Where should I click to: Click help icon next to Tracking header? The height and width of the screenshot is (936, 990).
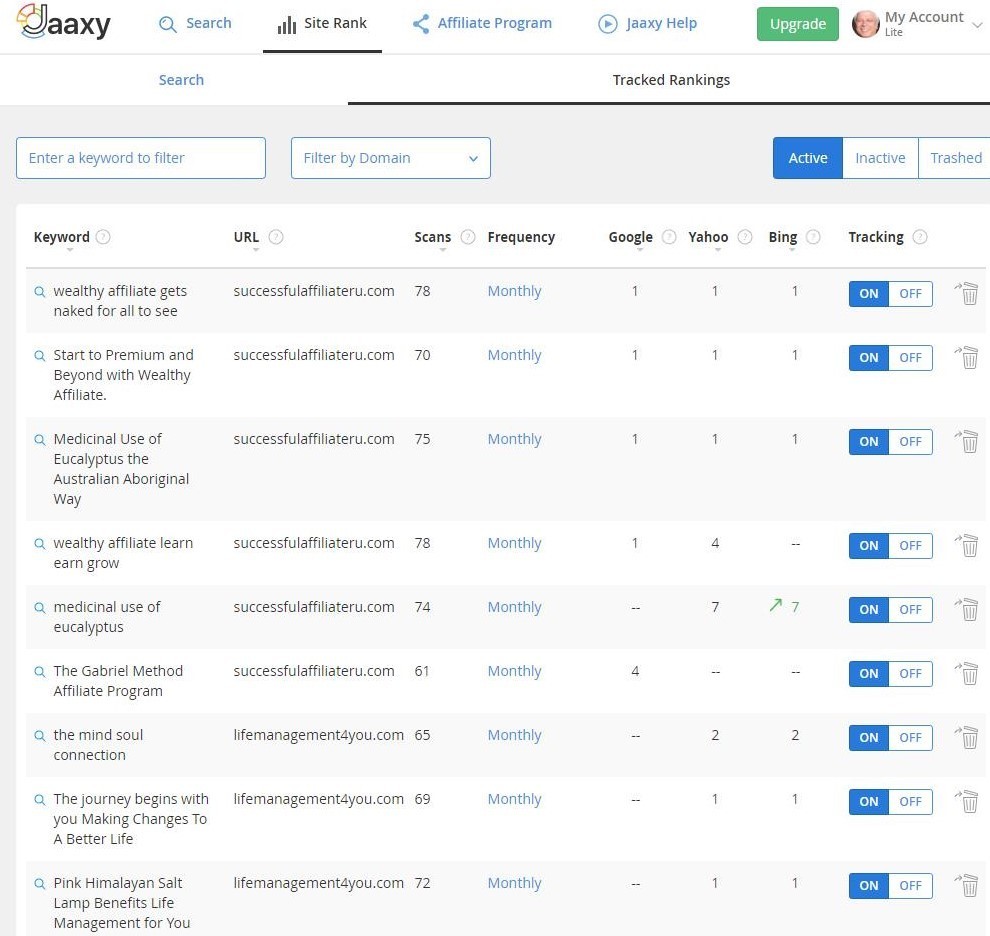920,237
